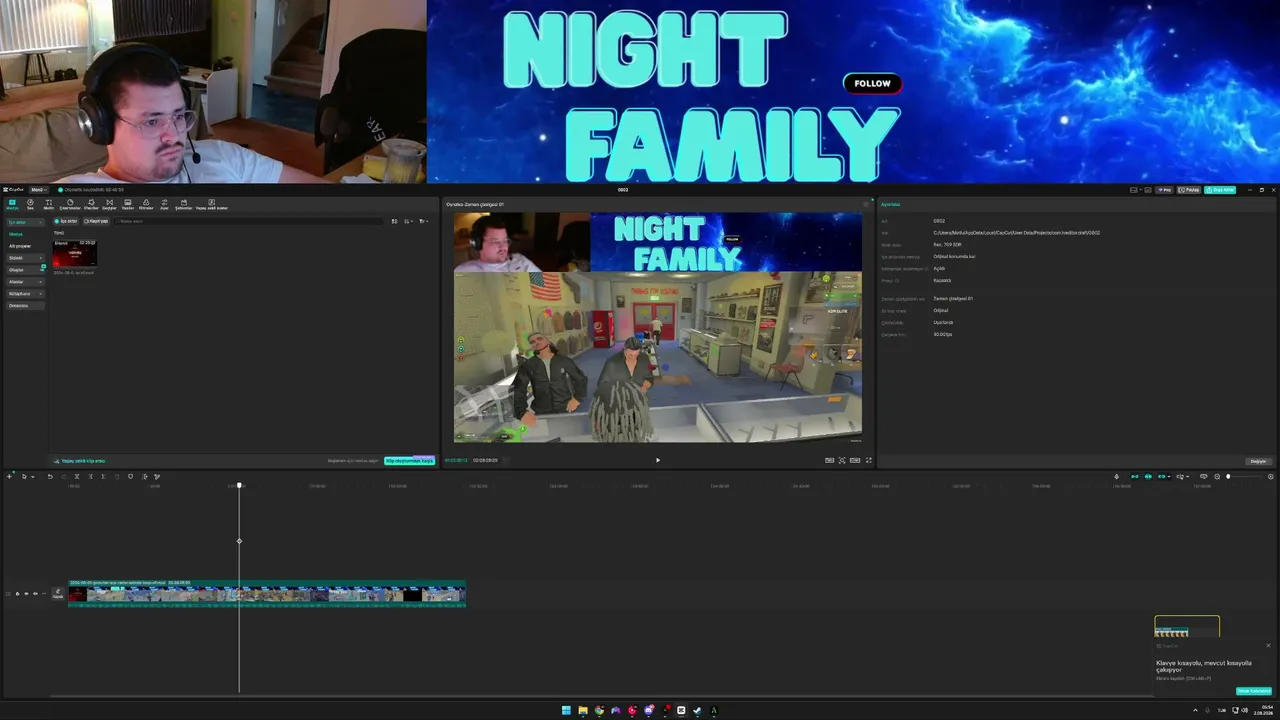Image resolution: width=1280 pixels, height=720 pixels.
Task: Enter fullscreen preview
Action: (868, 460)
